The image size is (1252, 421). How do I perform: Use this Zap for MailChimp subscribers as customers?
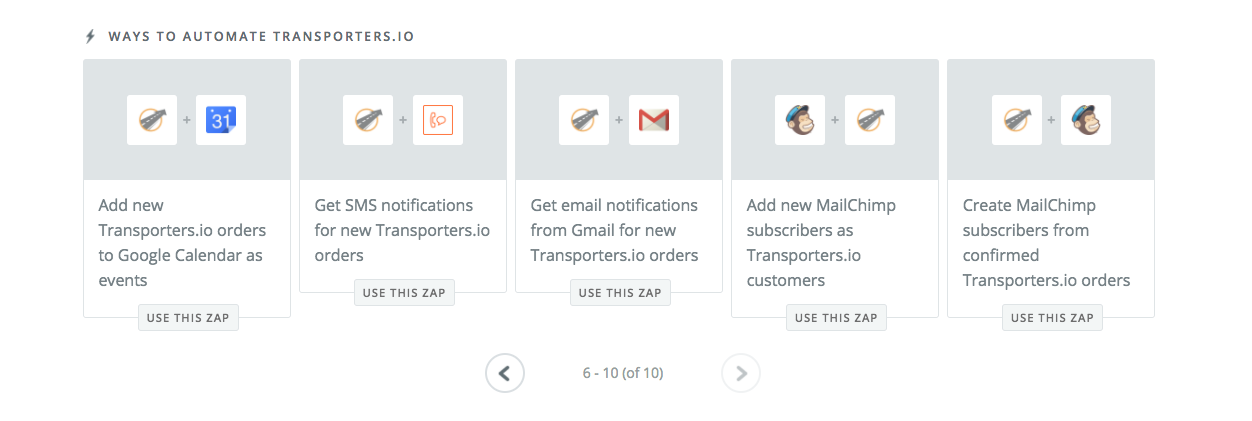click(836, 318)
